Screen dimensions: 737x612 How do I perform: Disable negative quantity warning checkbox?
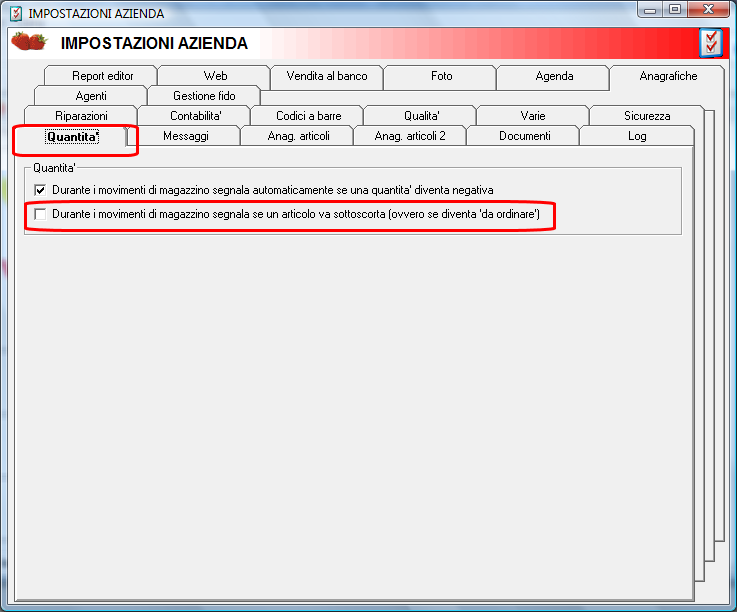40,190
